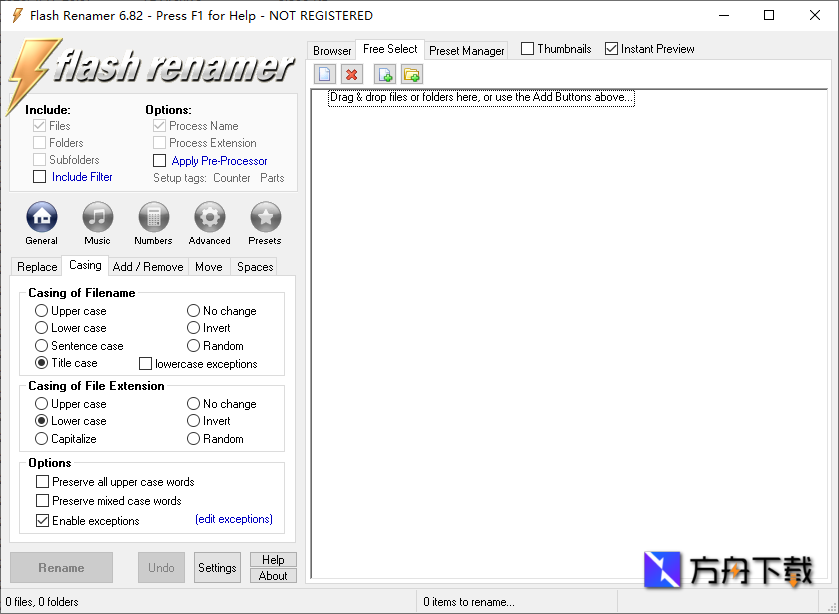
Task: Switch to the Preset Manager tab
Action: point(465,49)
